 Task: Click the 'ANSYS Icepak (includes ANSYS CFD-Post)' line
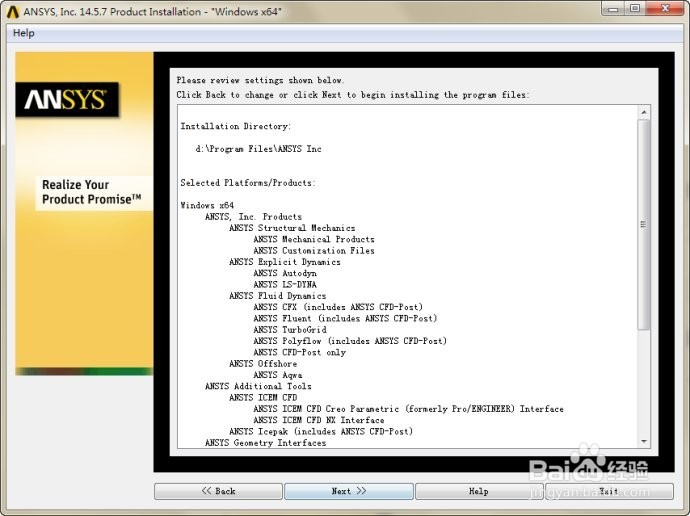point(321,432)
